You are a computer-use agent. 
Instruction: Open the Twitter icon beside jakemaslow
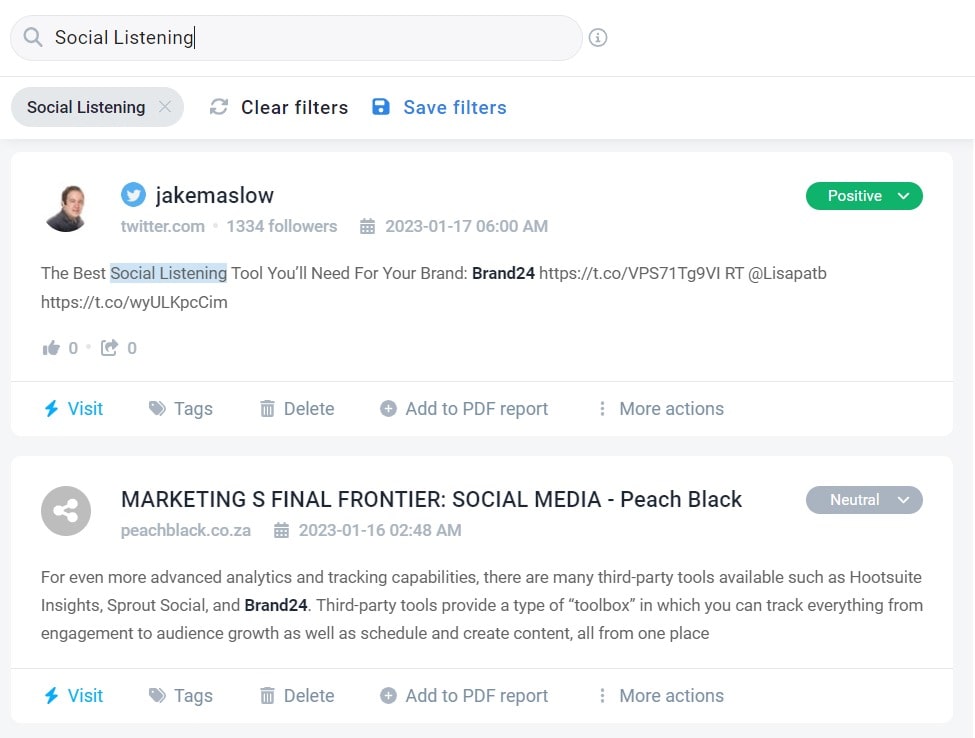click(x=133, y=195)
